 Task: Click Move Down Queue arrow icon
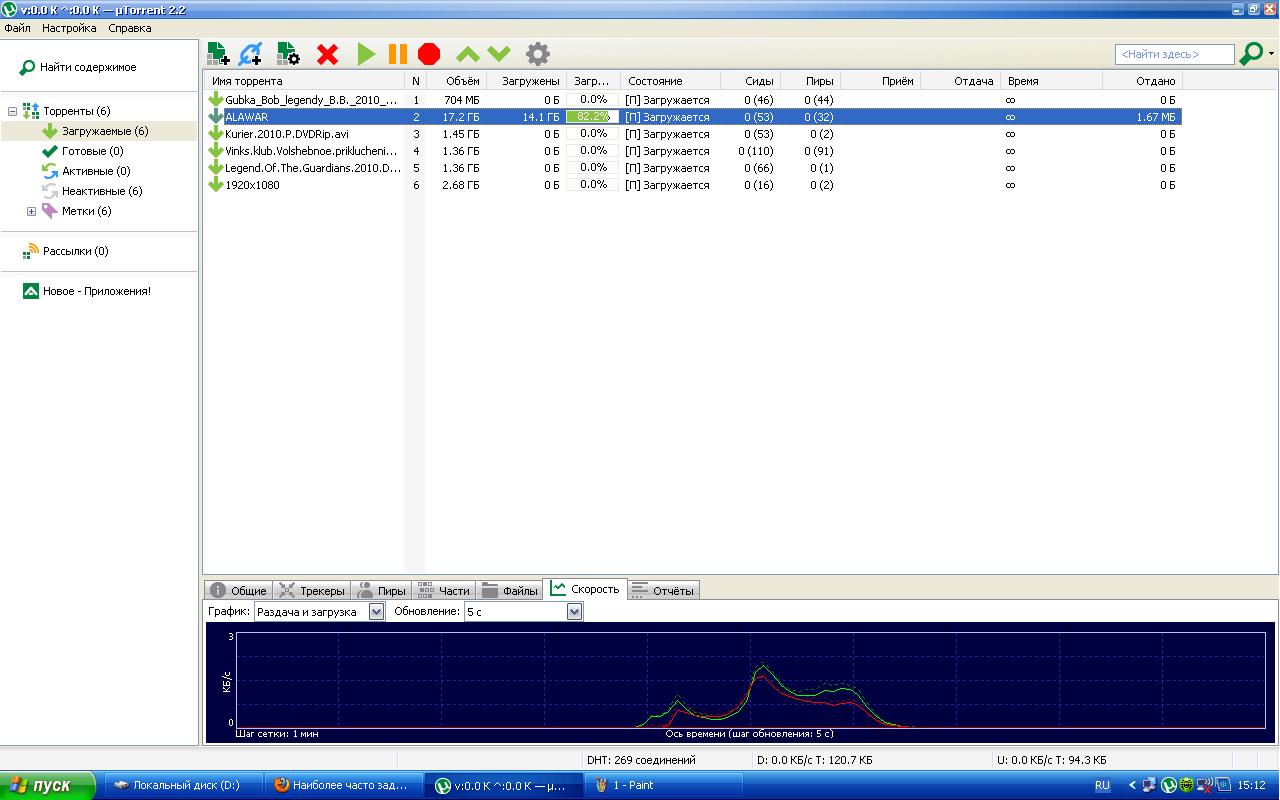[499, 54]
